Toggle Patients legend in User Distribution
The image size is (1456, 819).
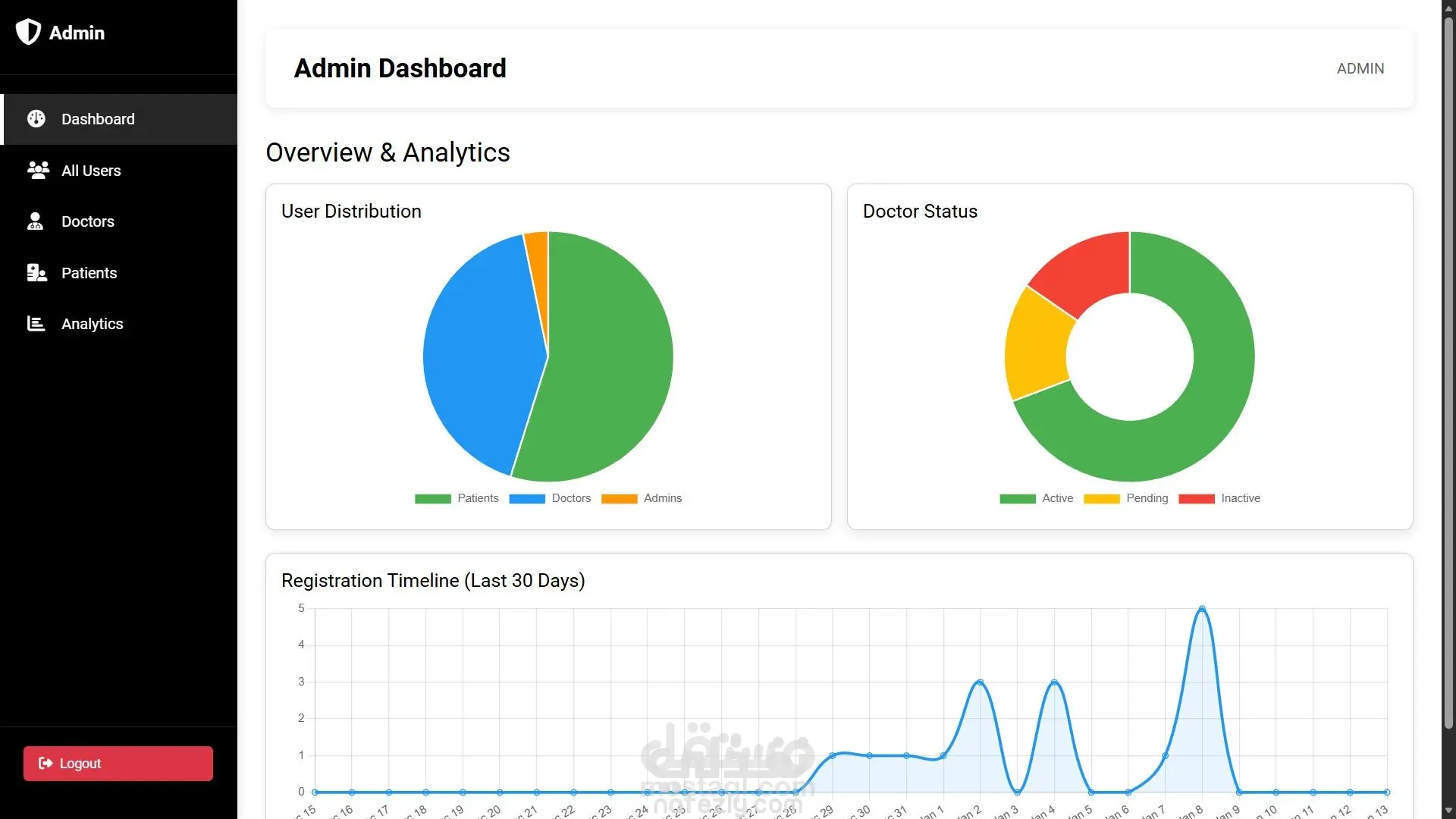point(457,498)
